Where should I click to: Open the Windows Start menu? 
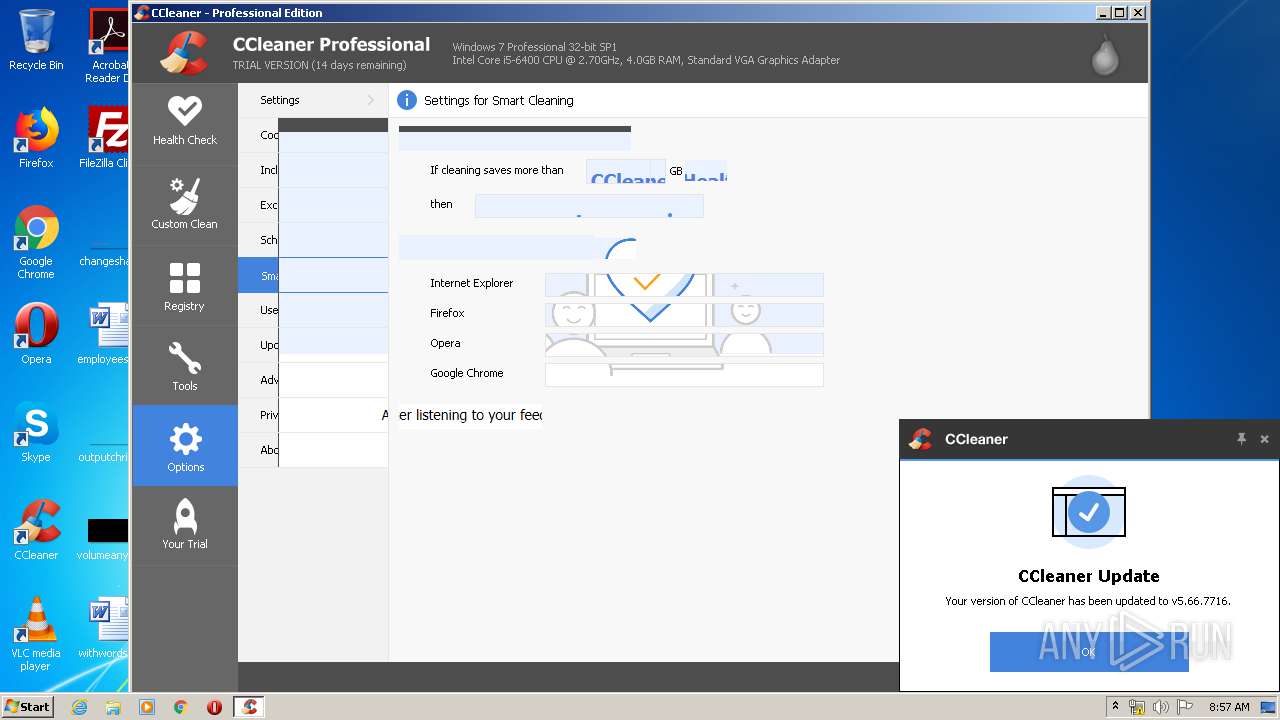pyautogui.click(x=28, y=707)
